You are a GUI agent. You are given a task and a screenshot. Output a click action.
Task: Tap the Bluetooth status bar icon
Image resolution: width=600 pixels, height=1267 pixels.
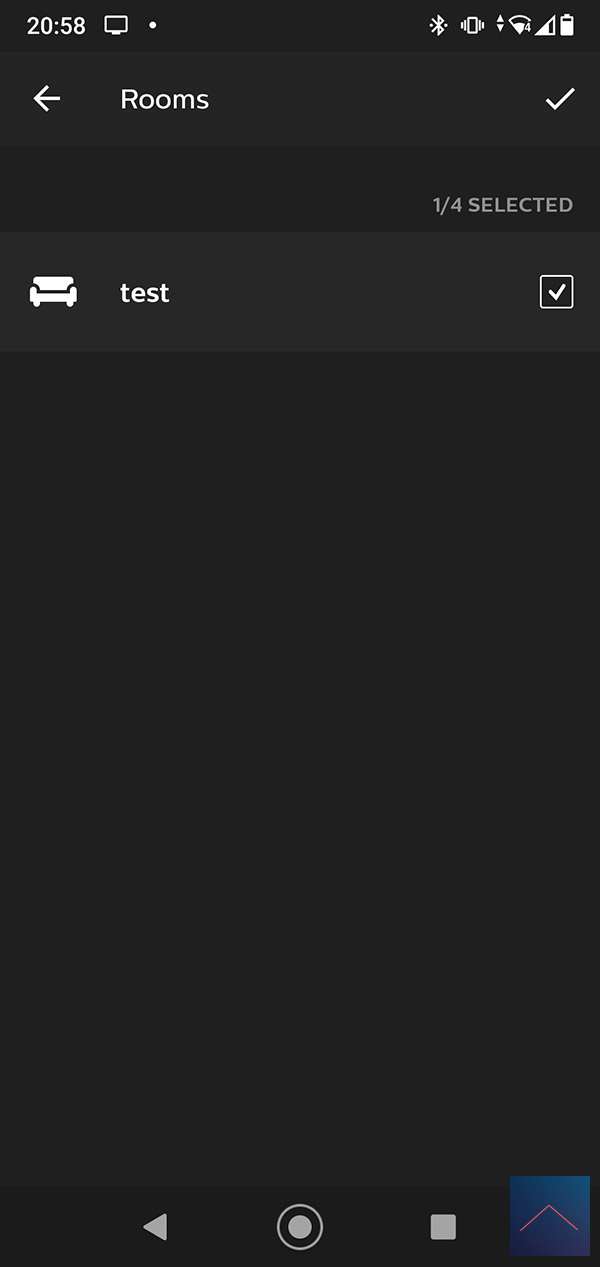point(438,25)
